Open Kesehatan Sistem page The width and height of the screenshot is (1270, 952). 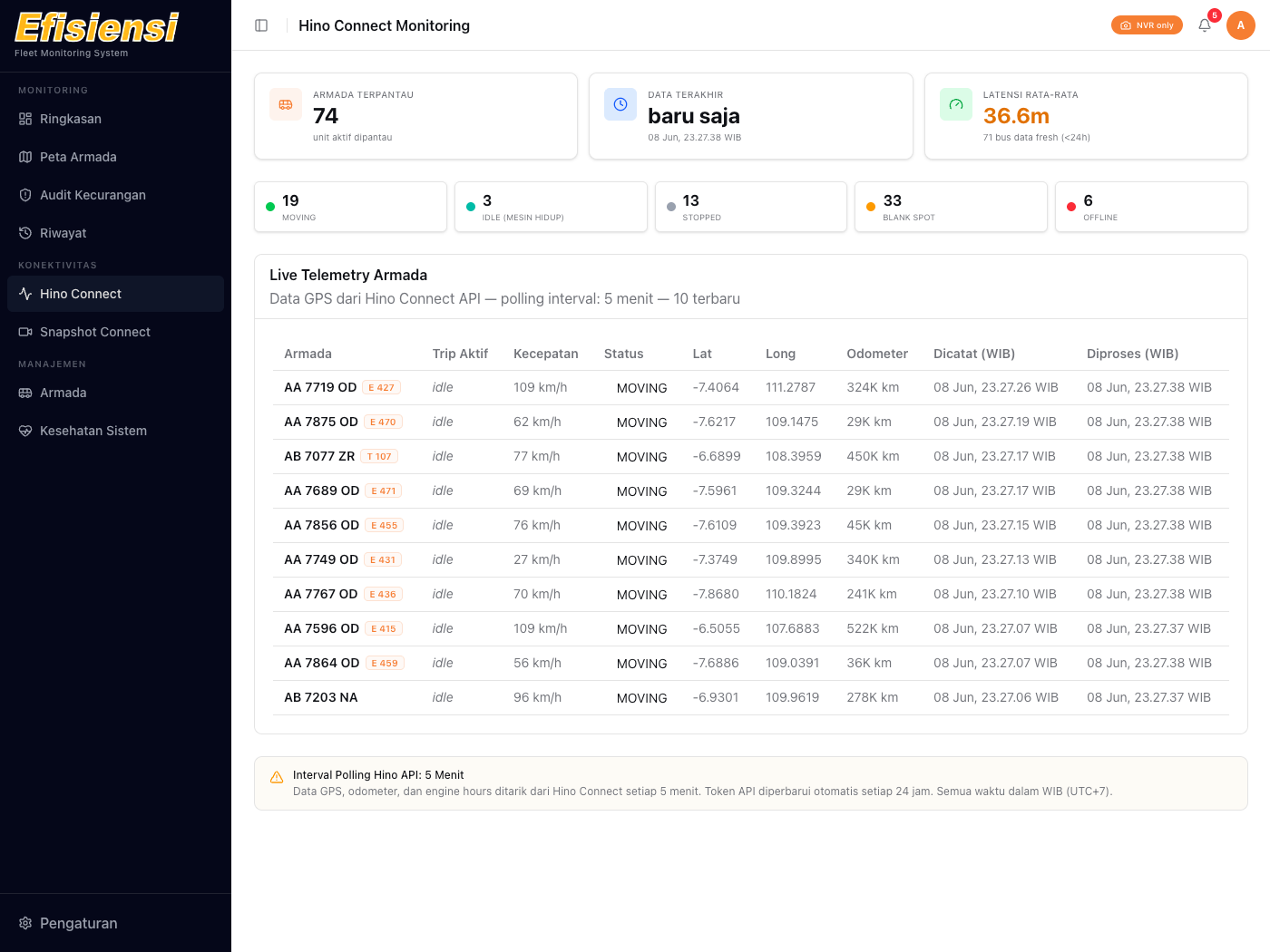(115, 431)
